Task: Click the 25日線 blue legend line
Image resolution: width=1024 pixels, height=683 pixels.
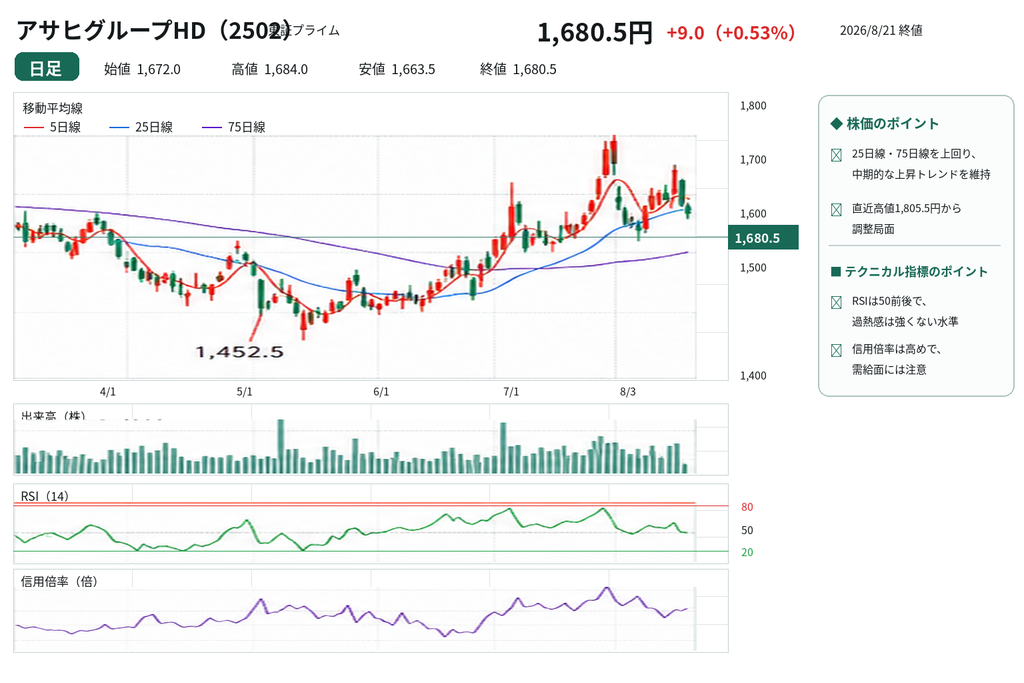Action: click(119, 127)
